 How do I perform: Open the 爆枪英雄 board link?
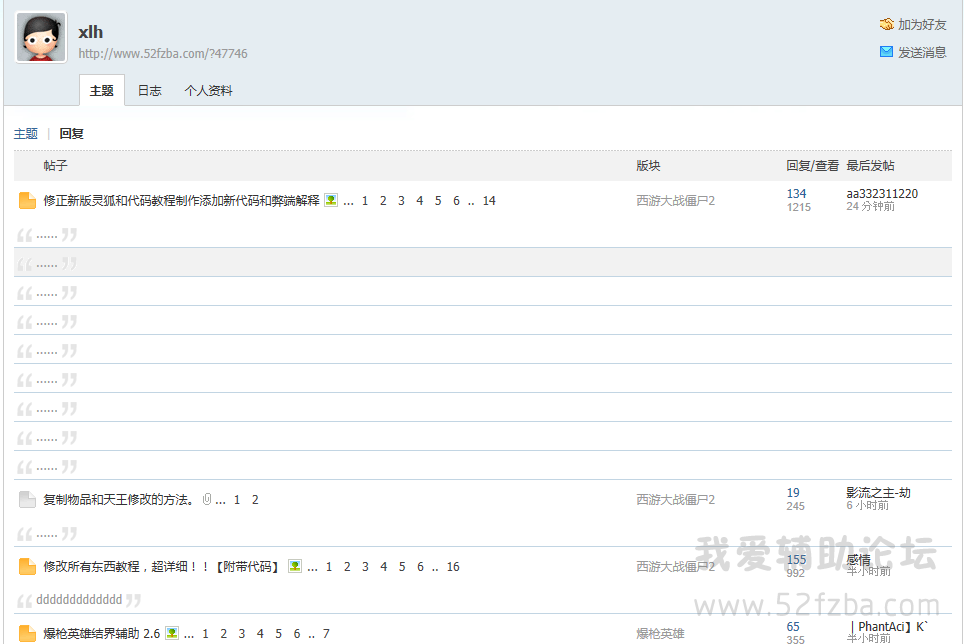pyautogui.click(x=660, y=634)
